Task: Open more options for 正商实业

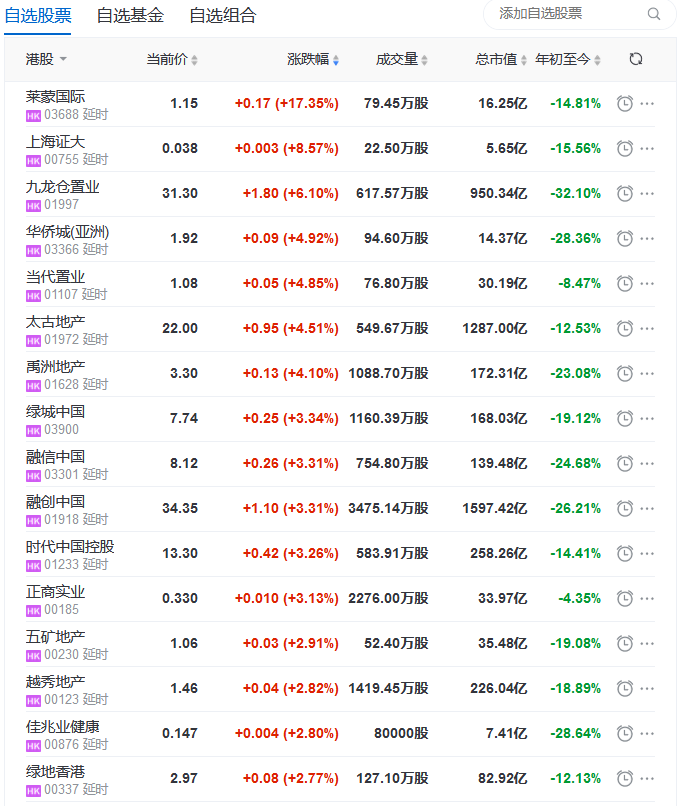Action: click(x=647, y=598)
